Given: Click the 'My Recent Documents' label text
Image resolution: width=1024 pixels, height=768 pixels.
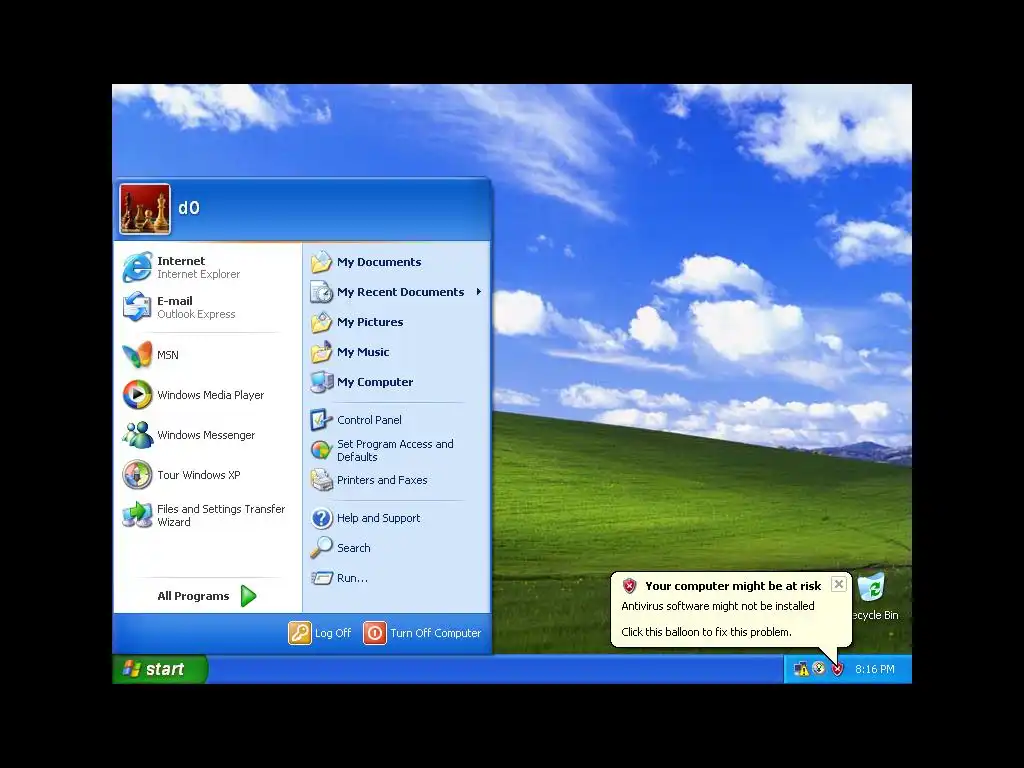Looking at the screenshot, I should [400, 292].
